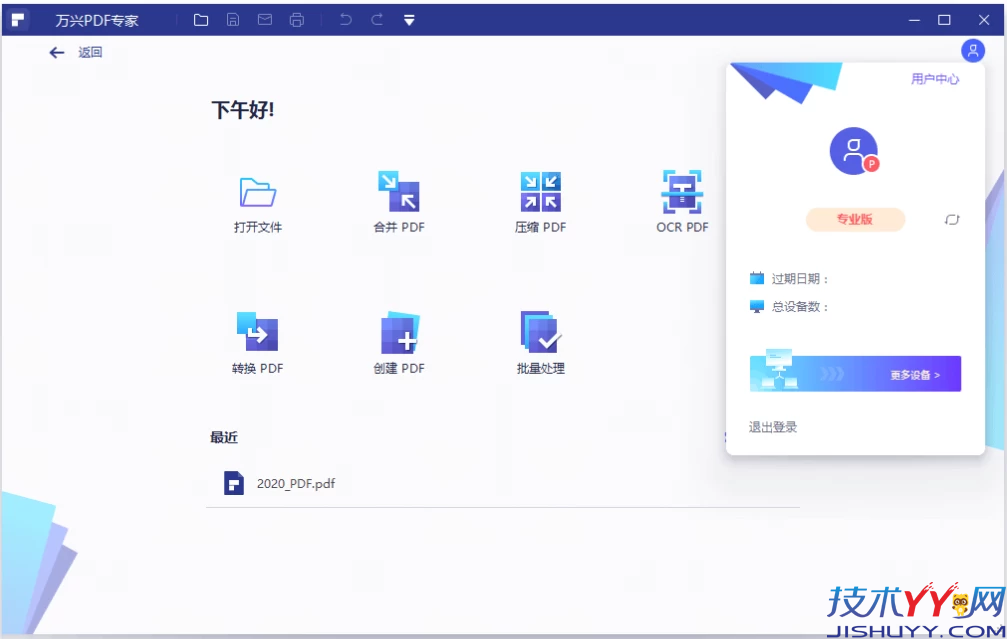Open the recent file 2020_PDF.pdf

coord(296,483)
